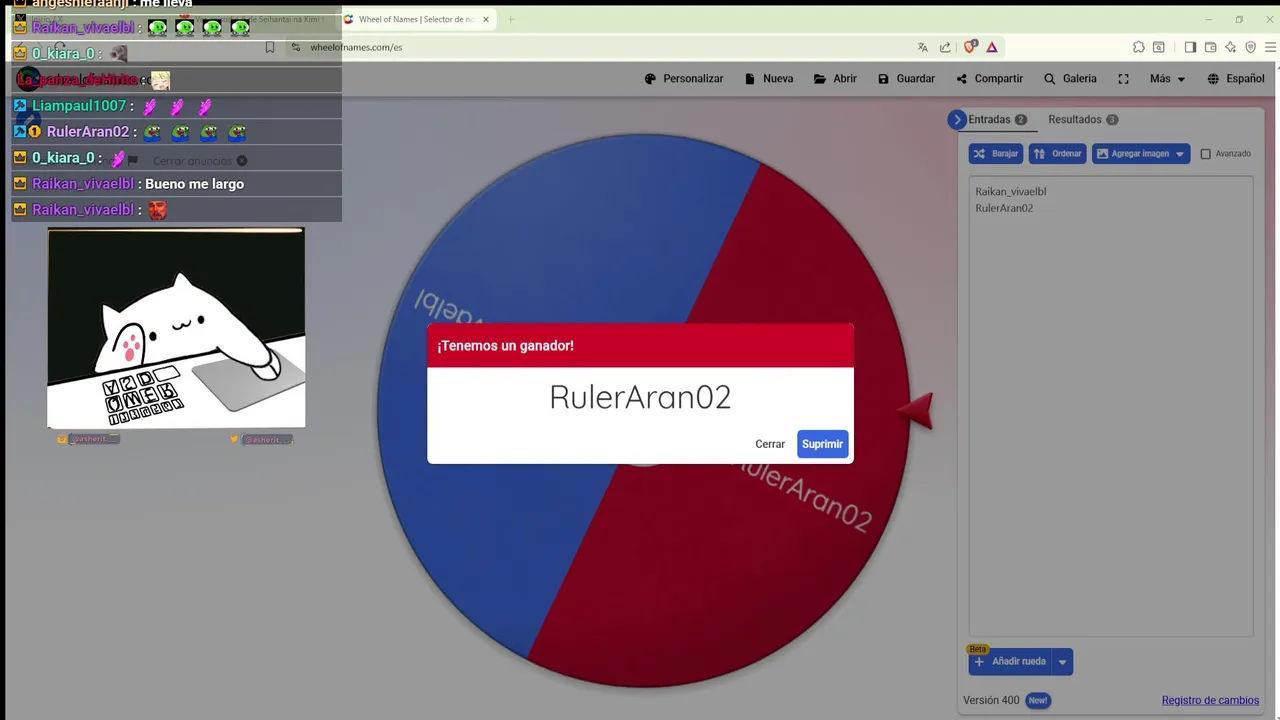
Task: Click Añadir rueda button
Action: coord(1010,661)
